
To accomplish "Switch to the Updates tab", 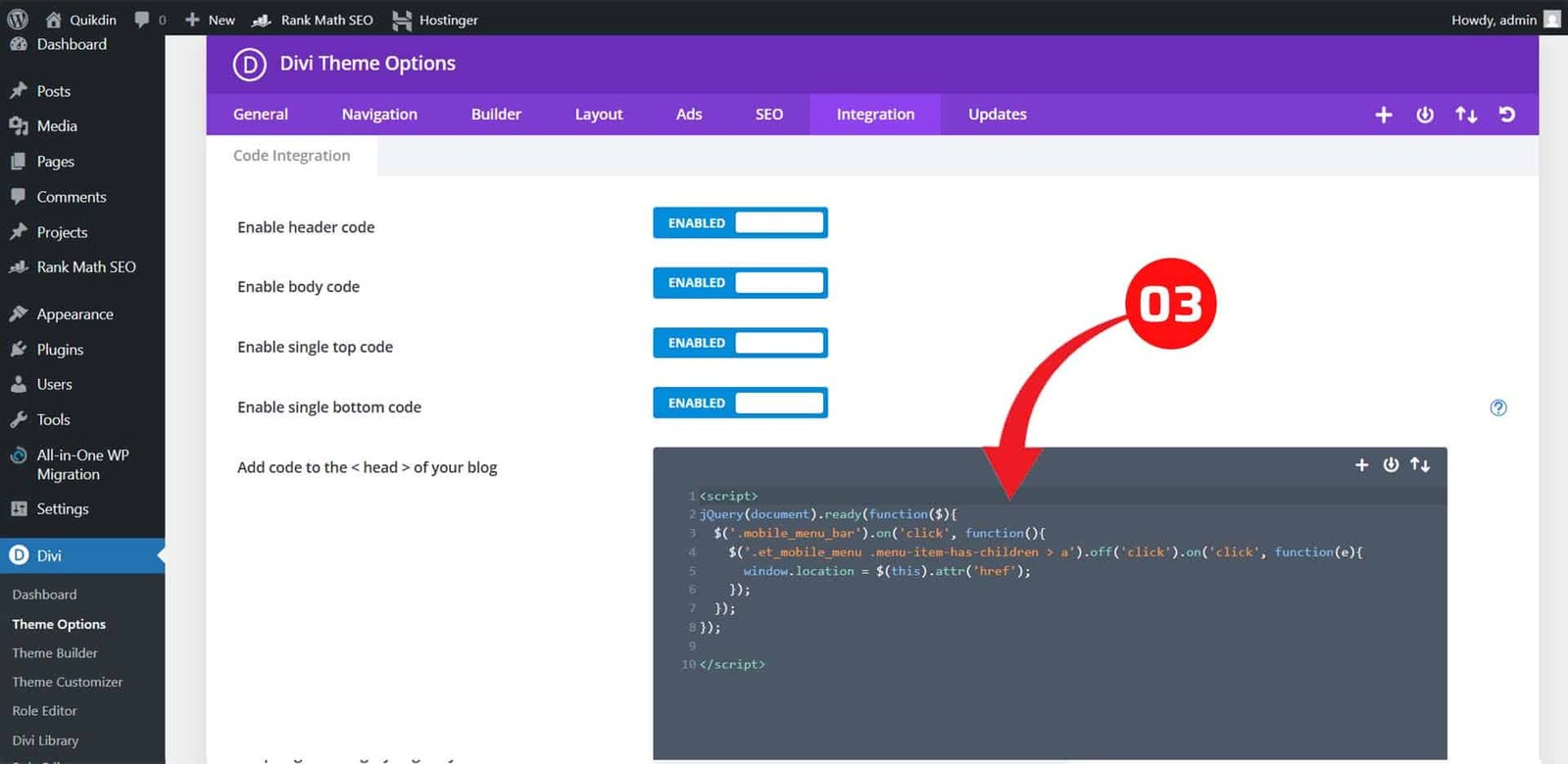I will 998,115.
